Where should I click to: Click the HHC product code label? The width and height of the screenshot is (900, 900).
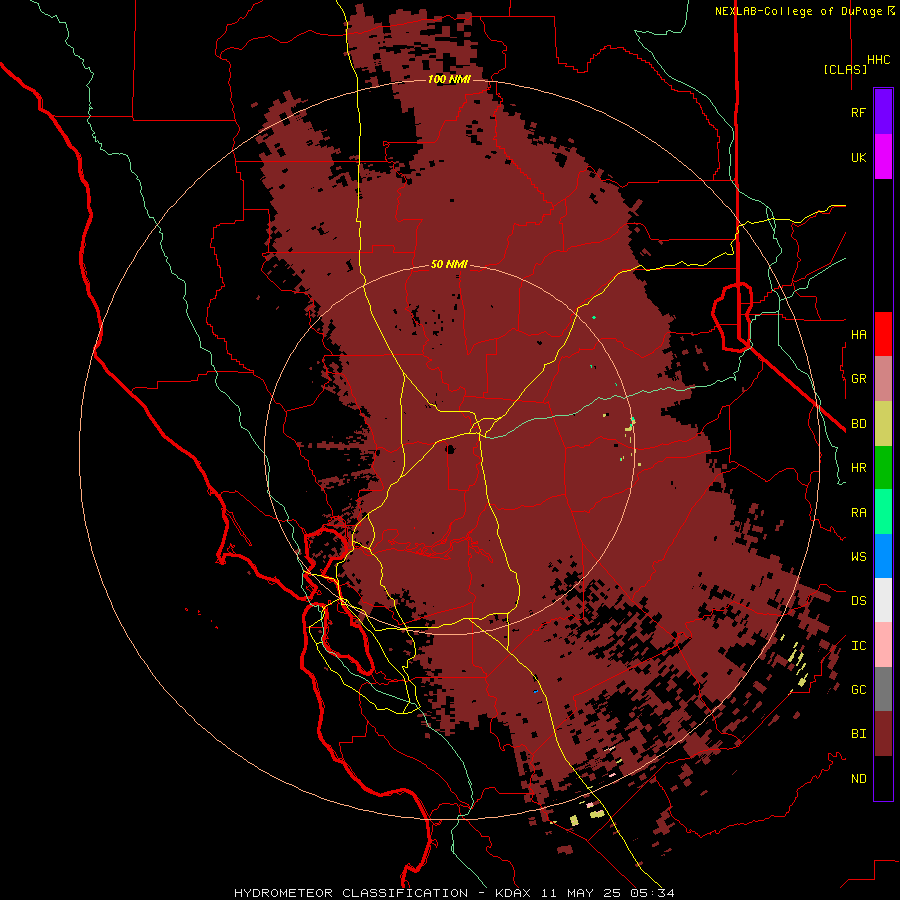pyautogui.click(x=878, y=60)
